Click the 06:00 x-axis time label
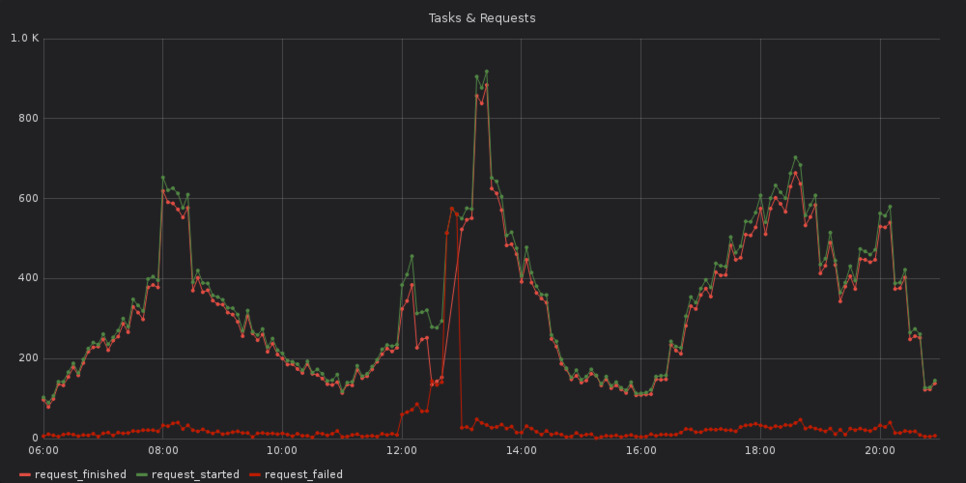The image size is (966, 483). click(43, 451)
